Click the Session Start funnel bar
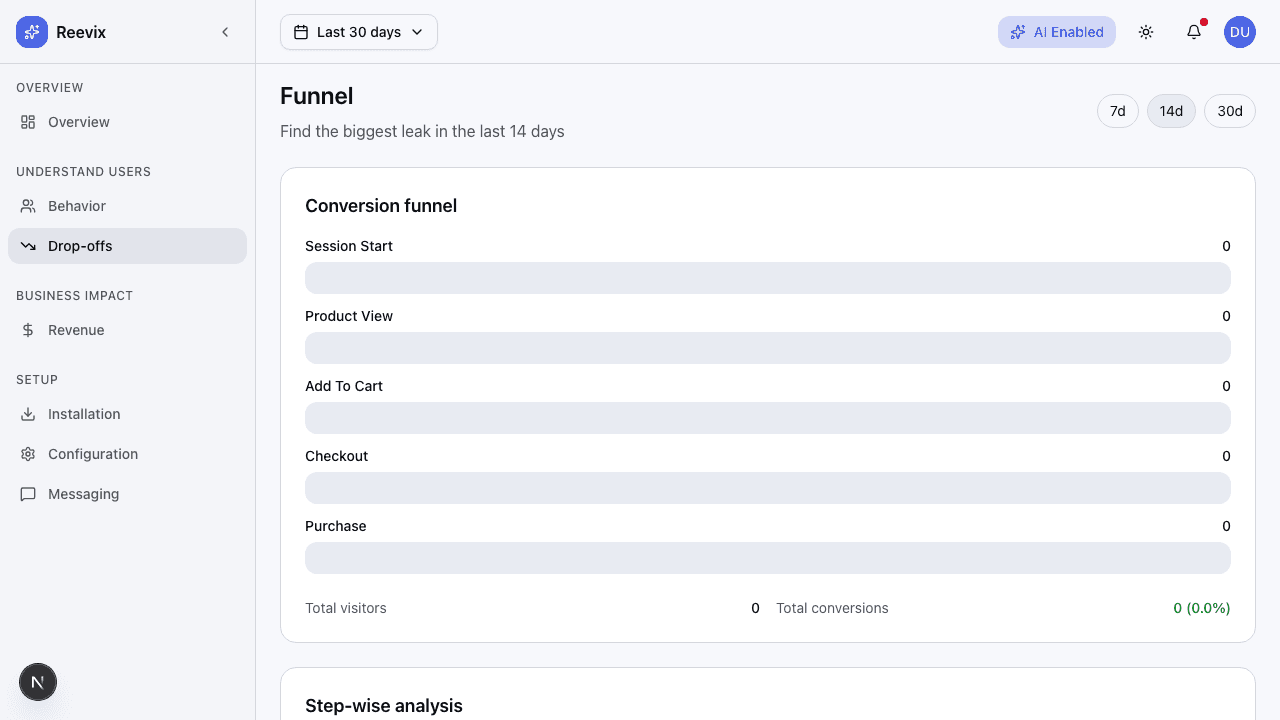 pos(768,278)
